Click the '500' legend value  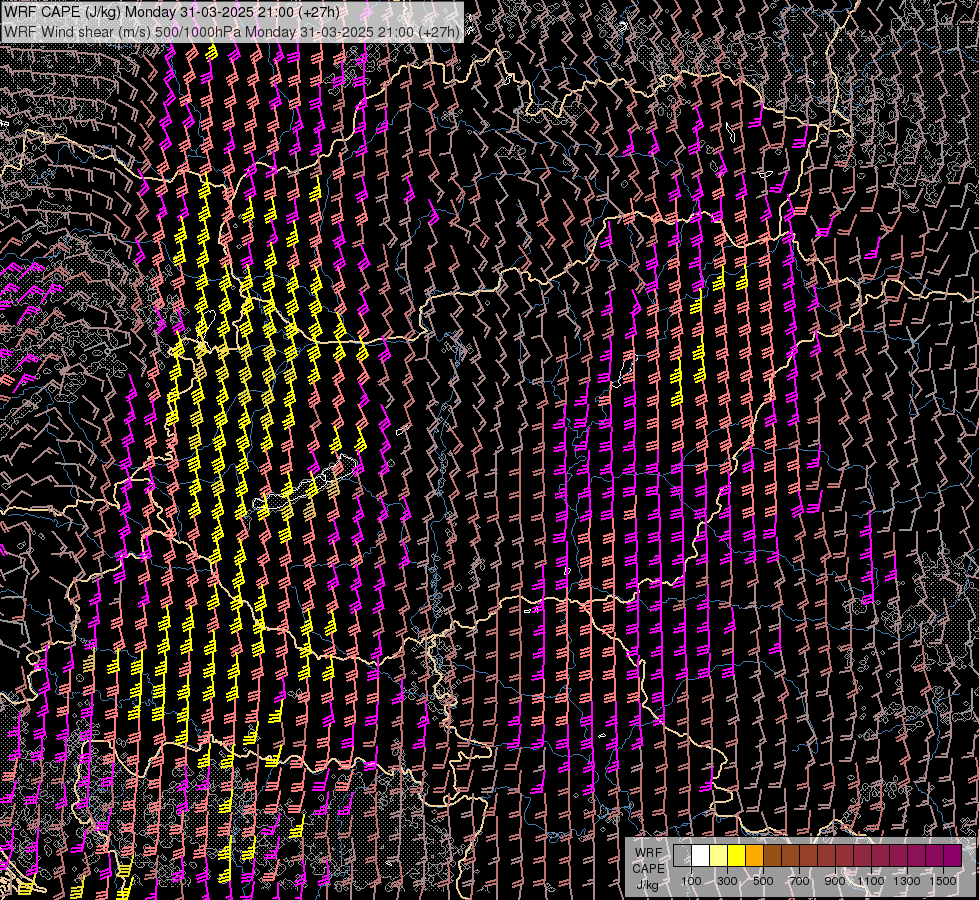pyautogui.click(x=763, y=881)
